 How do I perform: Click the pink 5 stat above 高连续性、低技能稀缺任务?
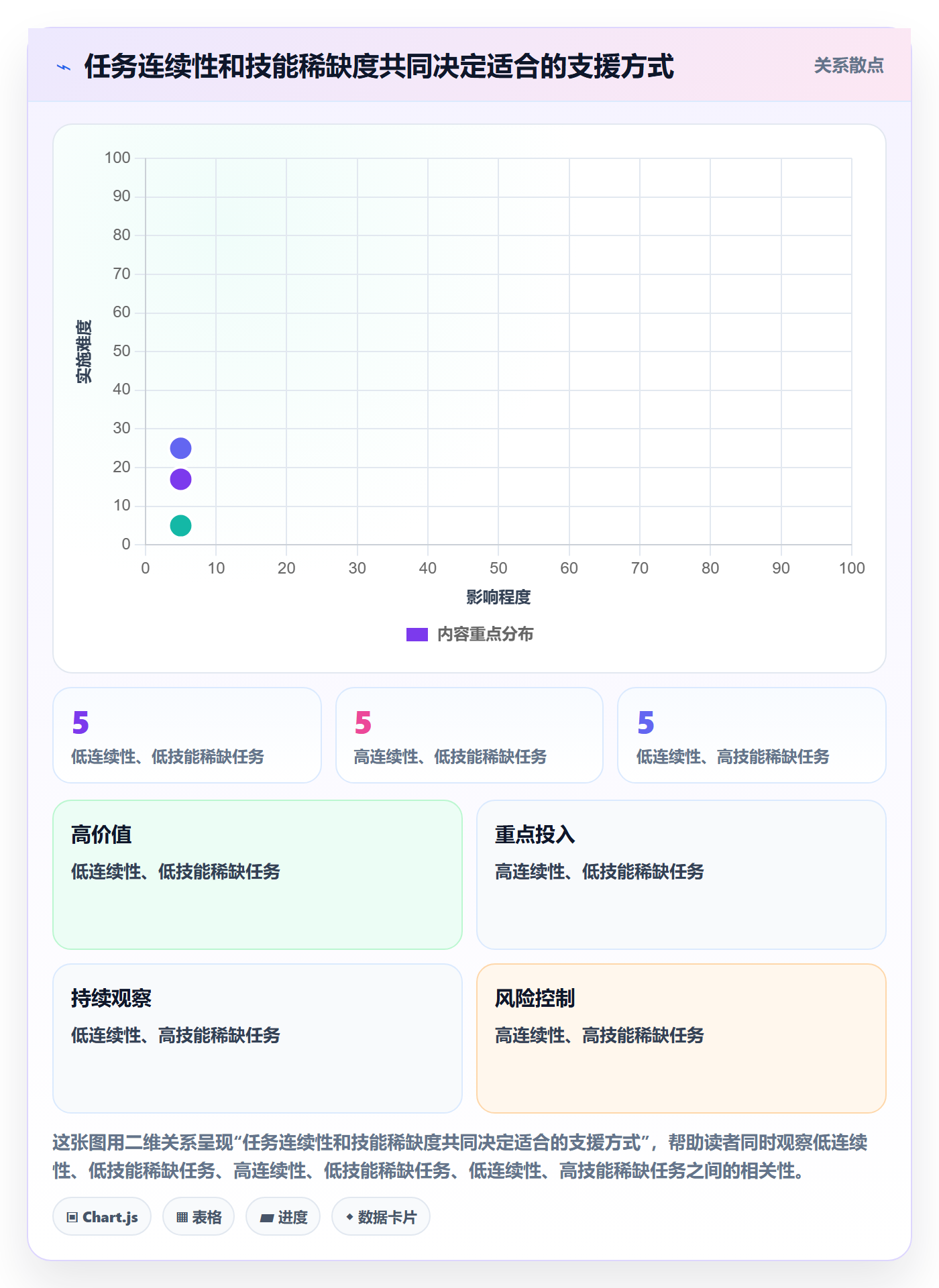(x=363, y=722)
